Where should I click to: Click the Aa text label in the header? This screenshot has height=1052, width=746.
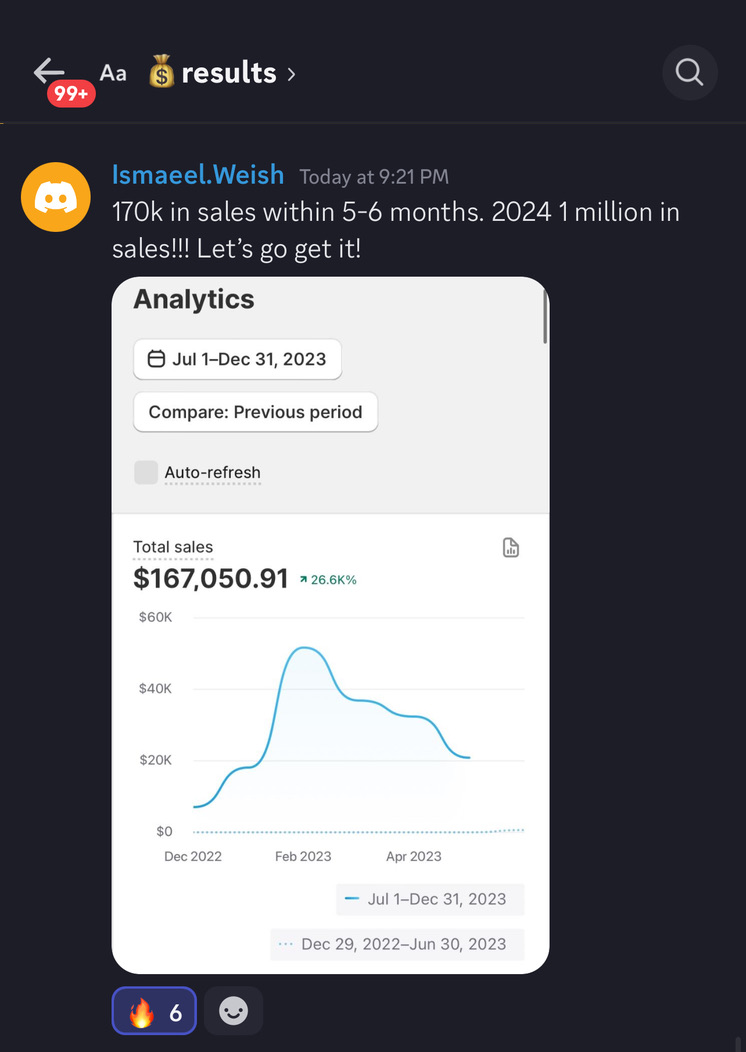coord(113,73)
